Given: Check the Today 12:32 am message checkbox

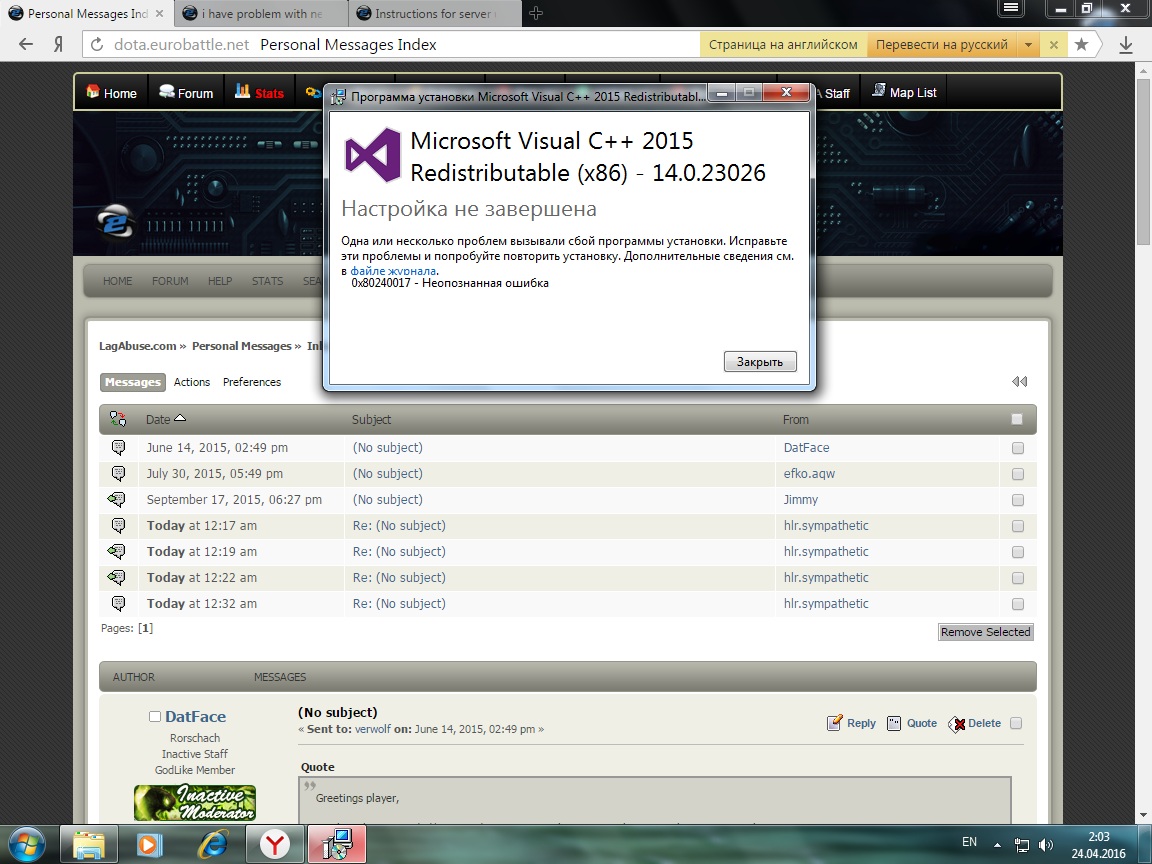Looking at the screenshot, I should click(1018, 604).
